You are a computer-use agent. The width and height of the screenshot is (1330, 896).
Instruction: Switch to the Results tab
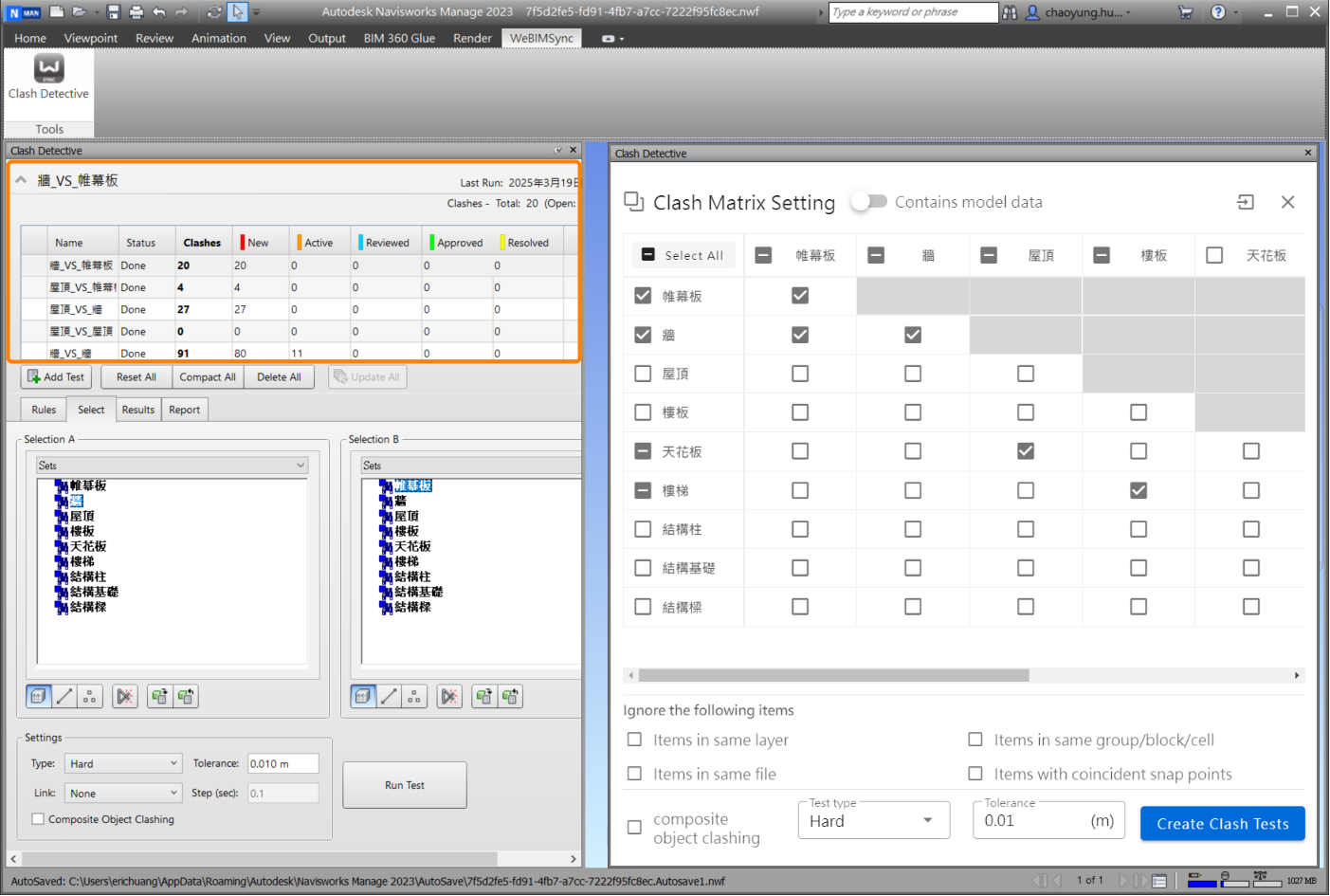[x=138, y=410]
